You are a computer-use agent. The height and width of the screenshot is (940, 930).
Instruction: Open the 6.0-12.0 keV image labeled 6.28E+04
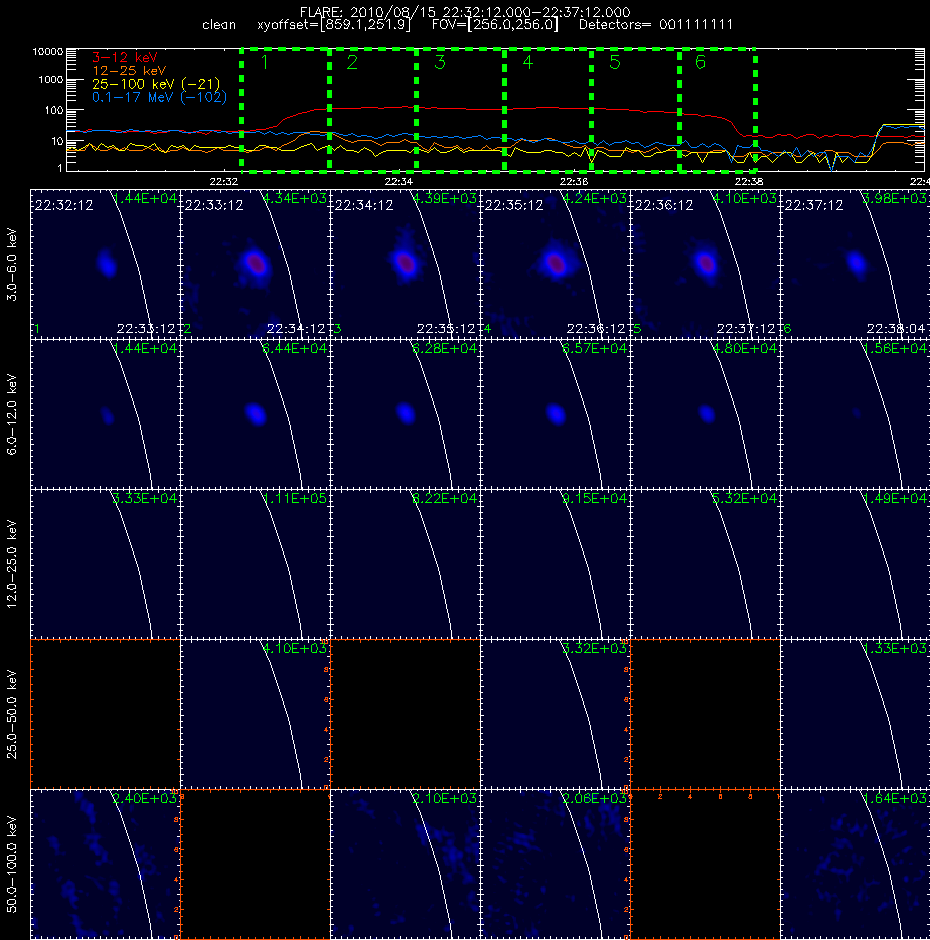click(405, 414)
